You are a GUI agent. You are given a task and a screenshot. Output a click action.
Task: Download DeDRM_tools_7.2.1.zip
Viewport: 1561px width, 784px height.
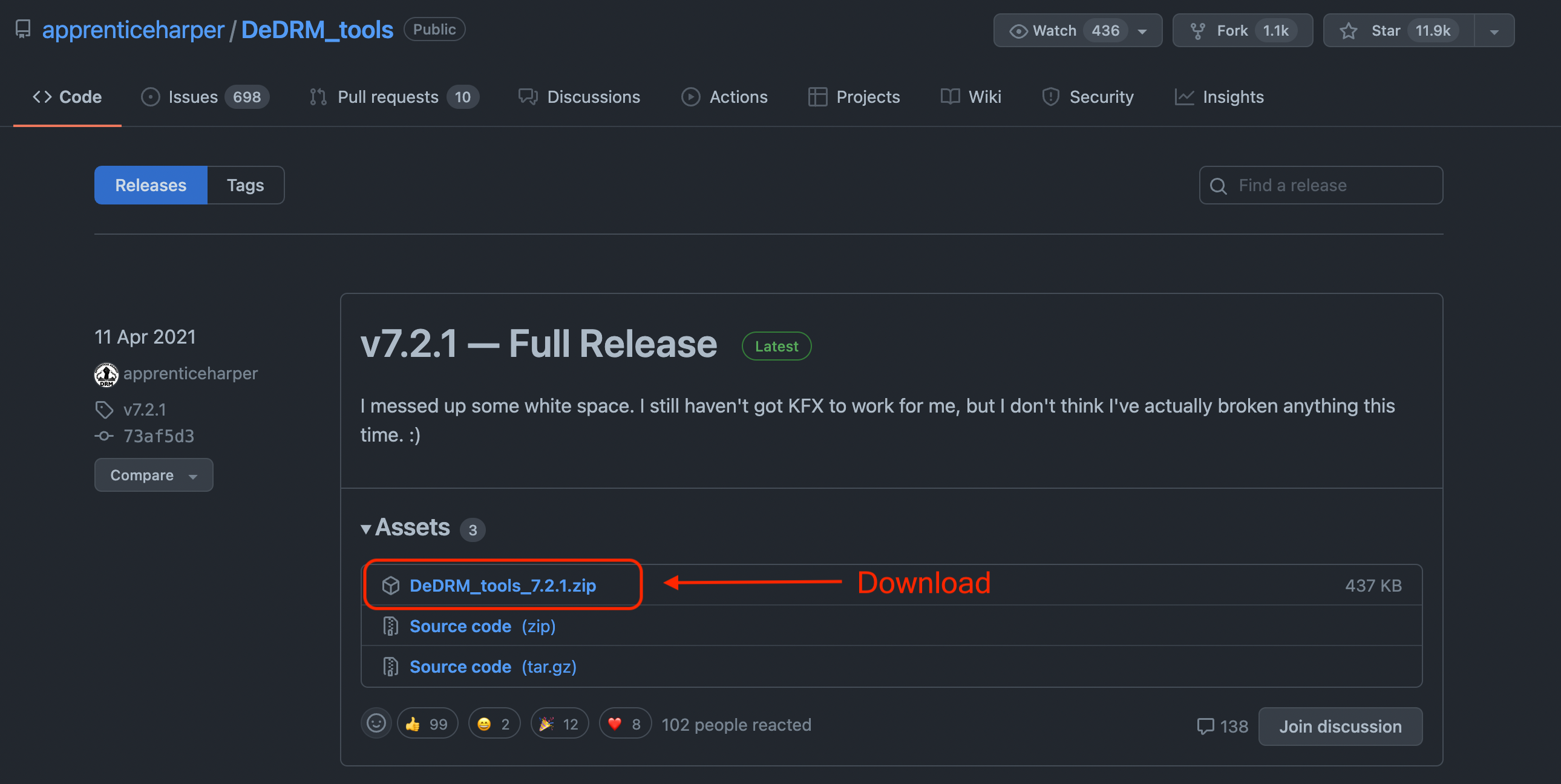(x=502, y=585)
